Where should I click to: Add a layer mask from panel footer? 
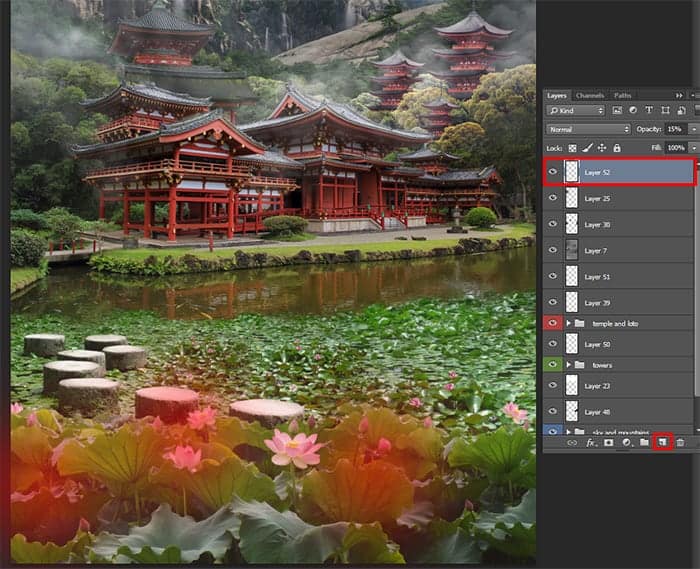[x=608, y=443]
